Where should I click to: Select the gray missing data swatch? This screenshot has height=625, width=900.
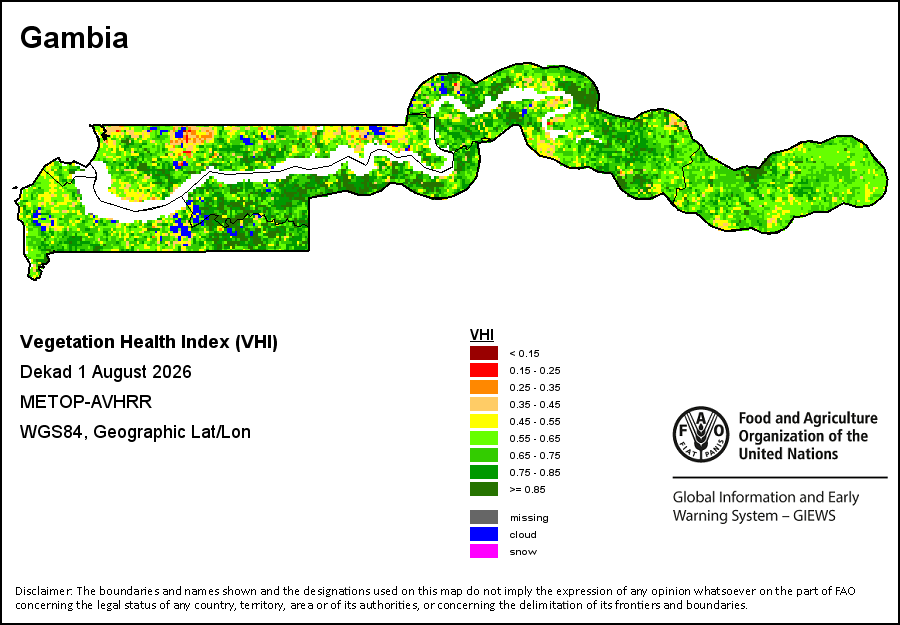483,517
